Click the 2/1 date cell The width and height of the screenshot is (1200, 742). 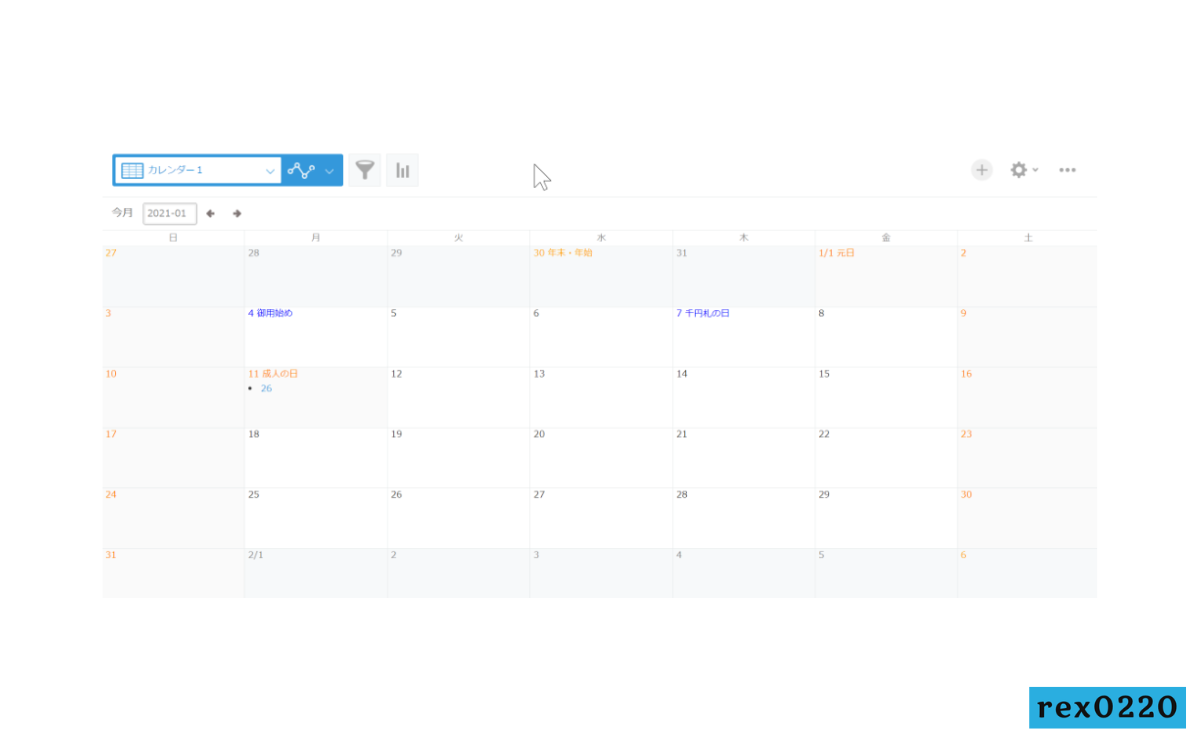coord(316,573)
